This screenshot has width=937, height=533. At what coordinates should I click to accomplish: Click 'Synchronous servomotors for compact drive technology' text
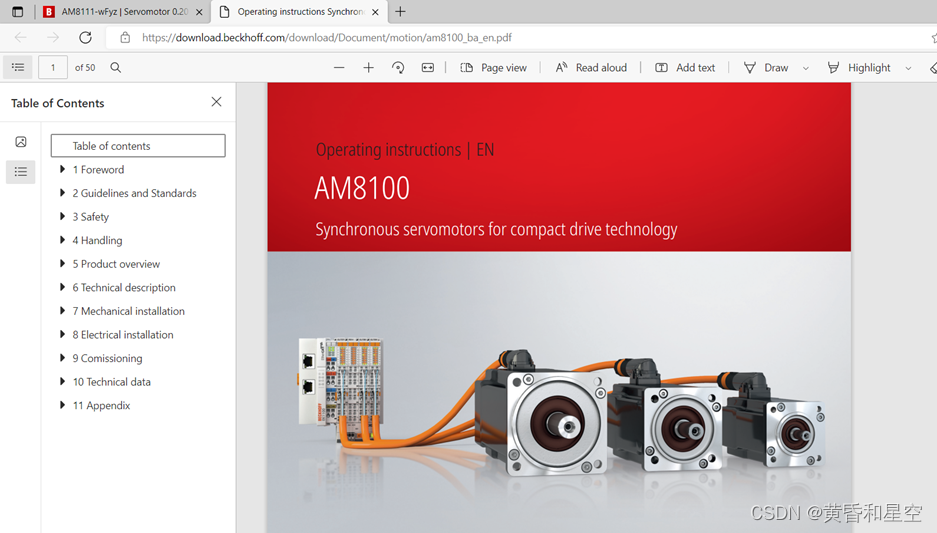(x=497, y=229)
